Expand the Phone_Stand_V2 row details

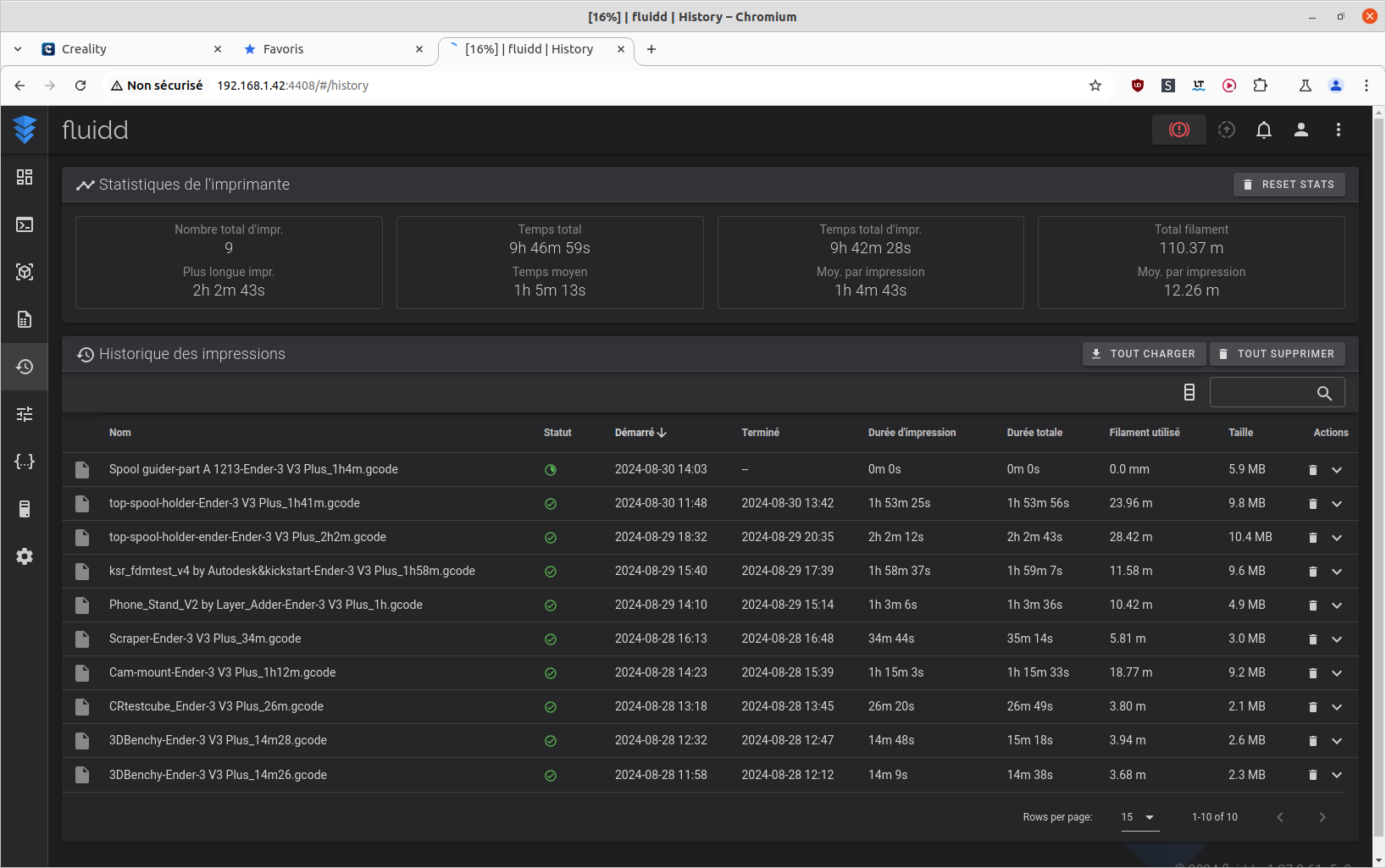(x=1337, y=605)
